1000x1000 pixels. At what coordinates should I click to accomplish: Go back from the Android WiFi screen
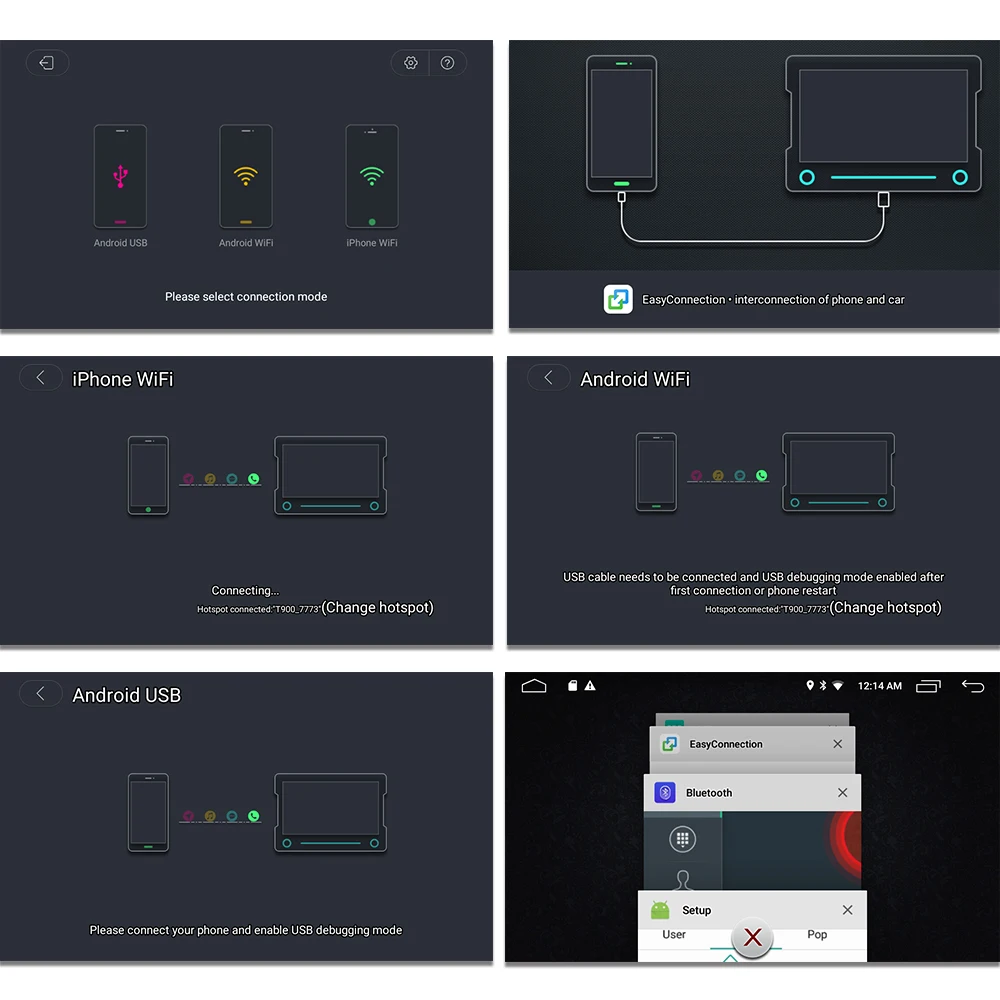tap(548, 378)
